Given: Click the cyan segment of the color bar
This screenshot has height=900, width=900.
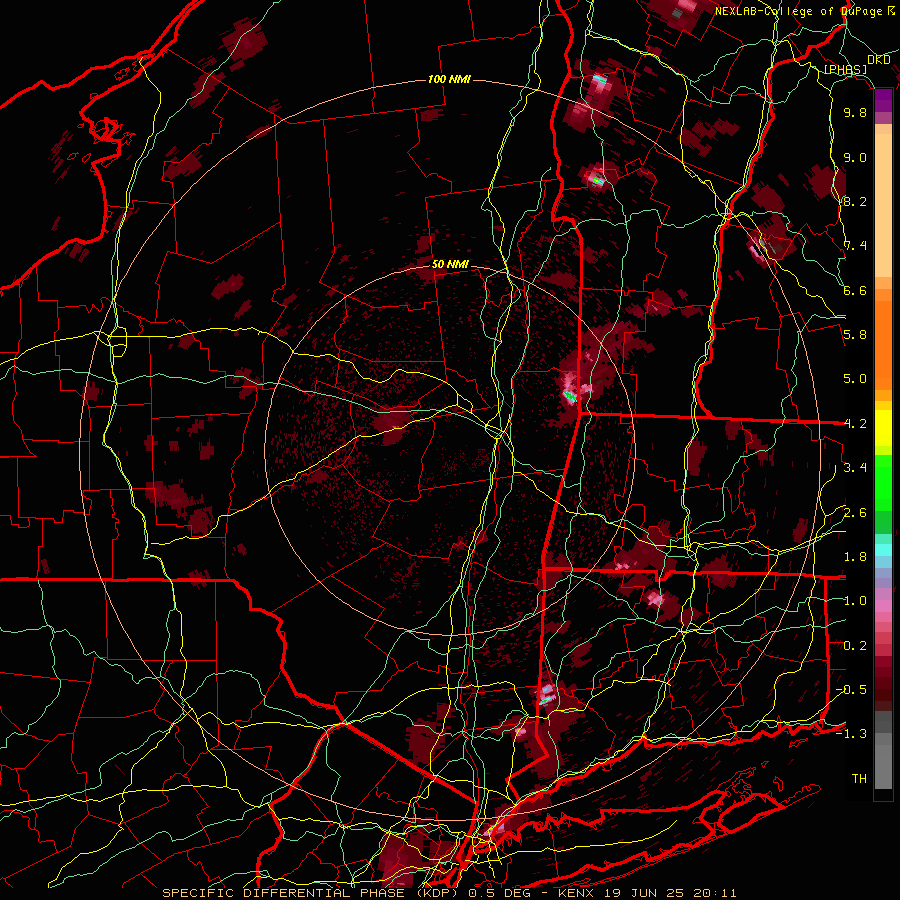Looking at the screenshot, I should [x=883, y=550].
